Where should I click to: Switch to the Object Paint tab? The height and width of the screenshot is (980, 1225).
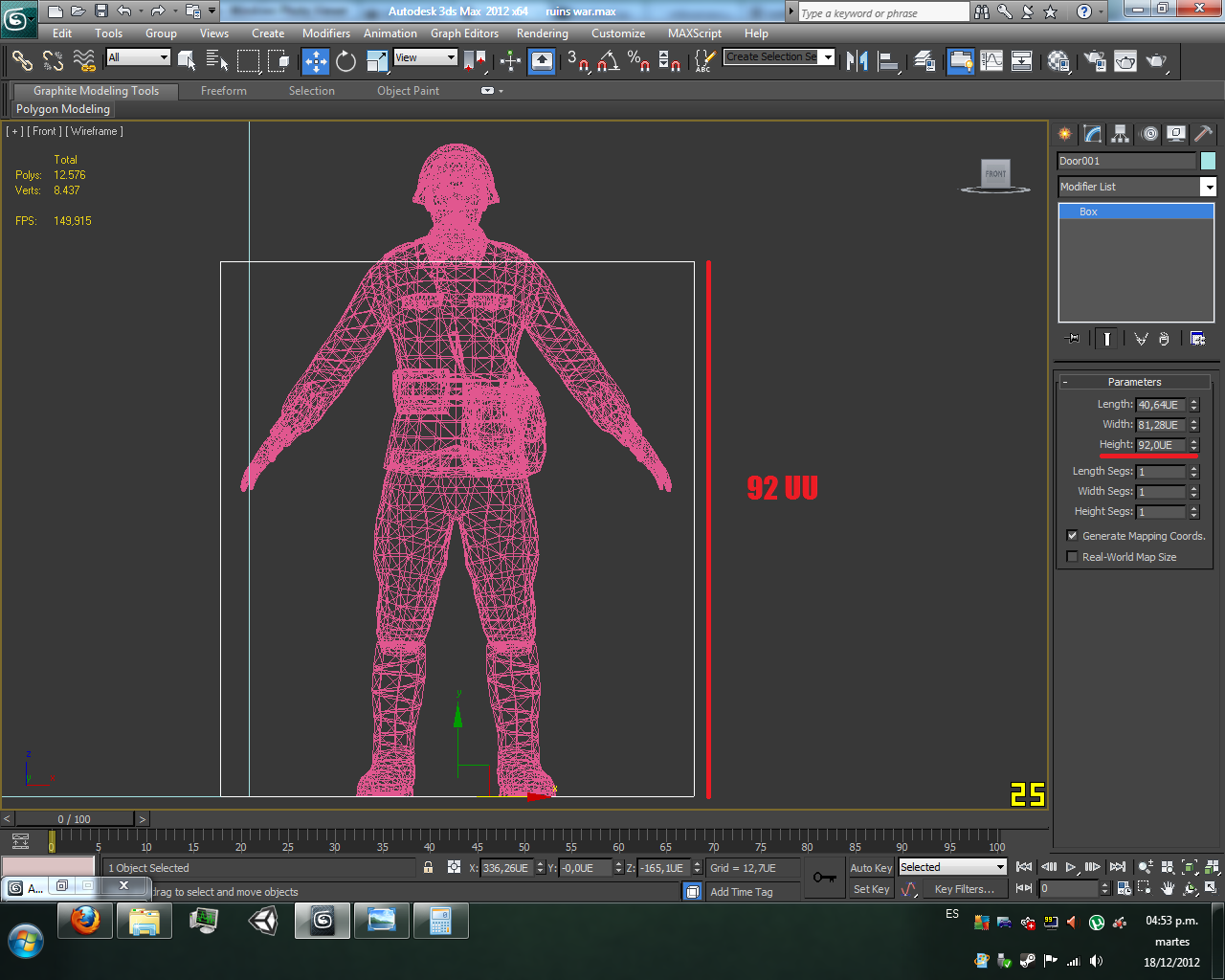coord(408,91)
